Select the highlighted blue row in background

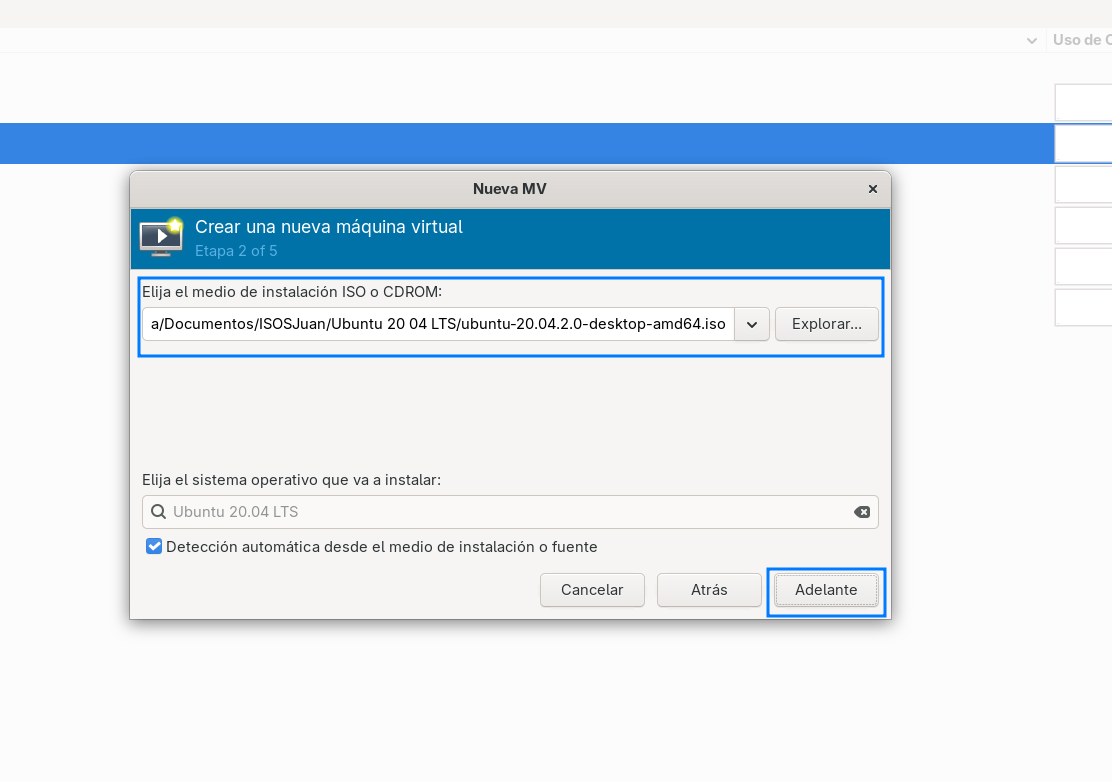click(526, 143)
